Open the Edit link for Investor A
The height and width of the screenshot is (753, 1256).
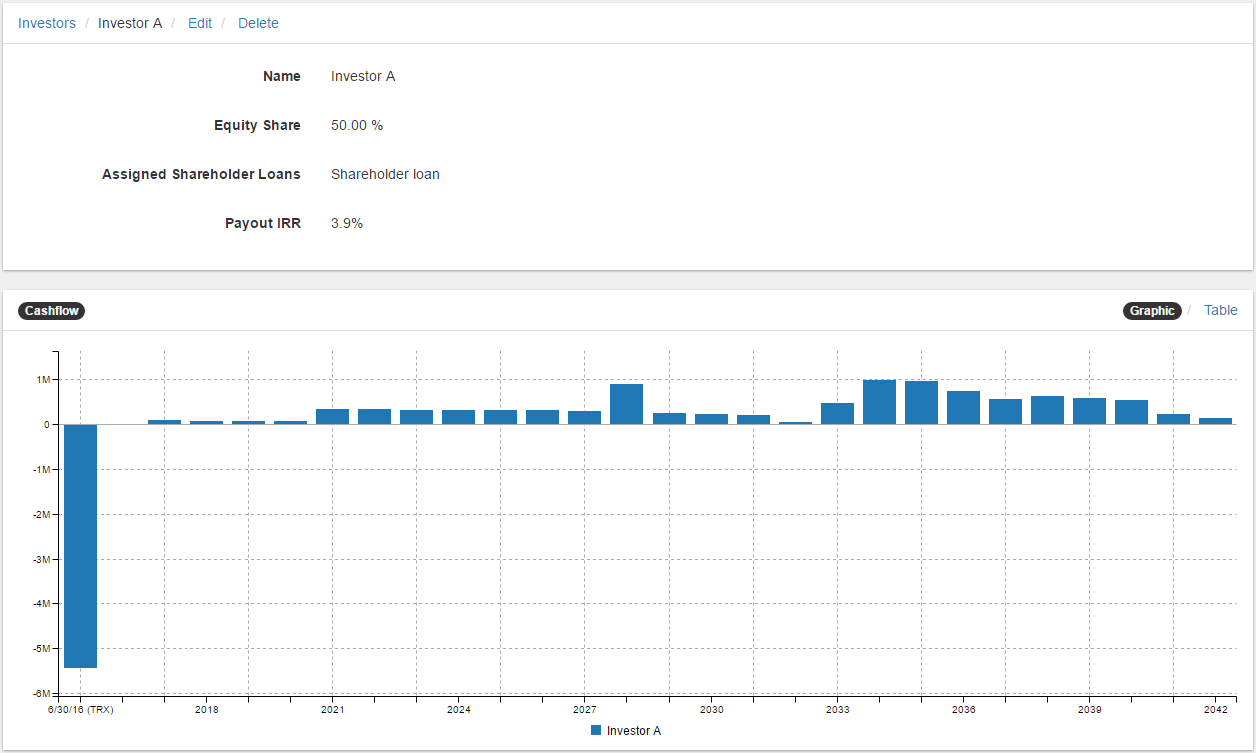[x=200, y=23]
